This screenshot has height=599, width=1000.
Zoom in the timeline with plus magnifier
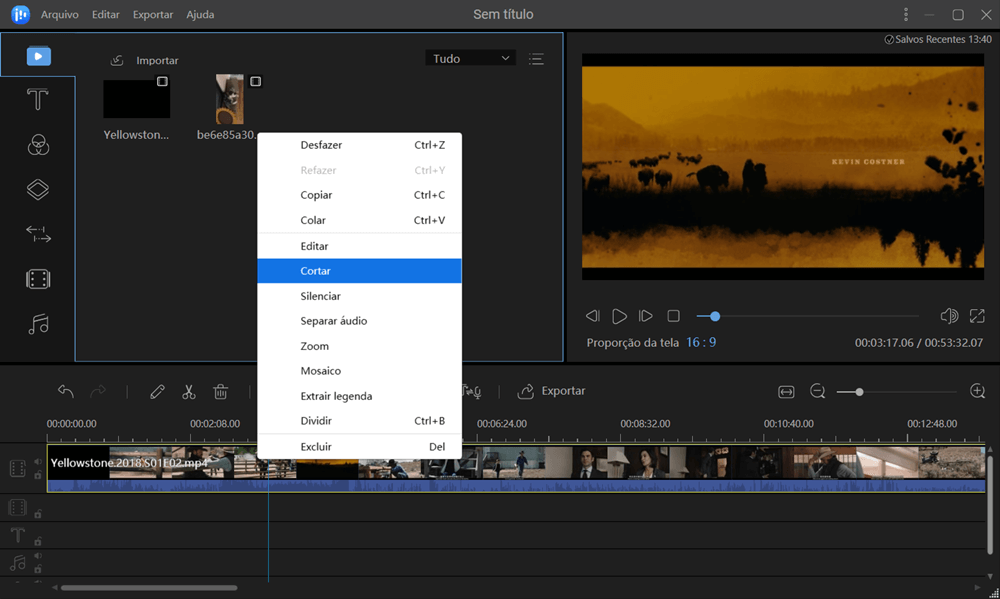click(978, 391)
